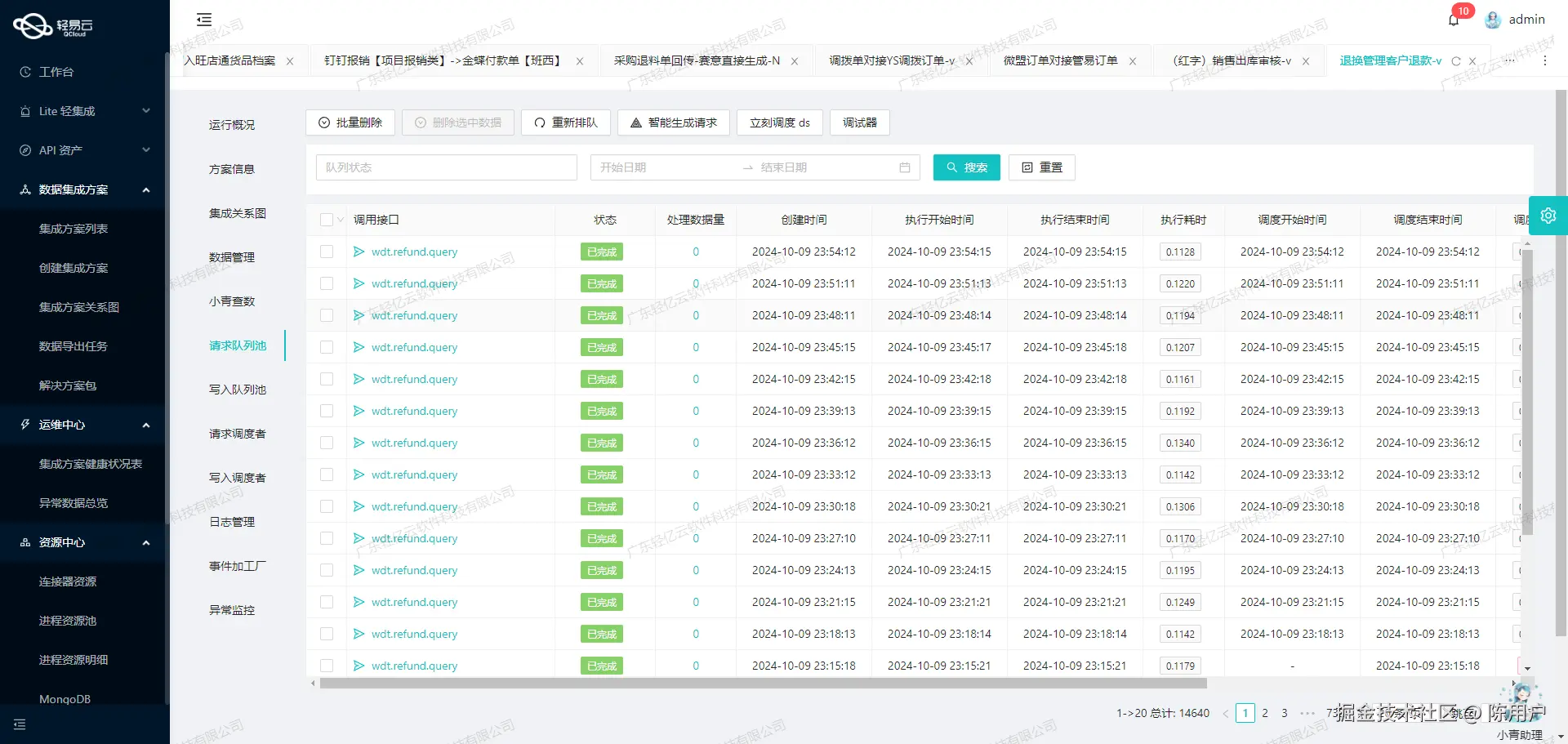Click the 智能生成请求 button

pos(674,123)
